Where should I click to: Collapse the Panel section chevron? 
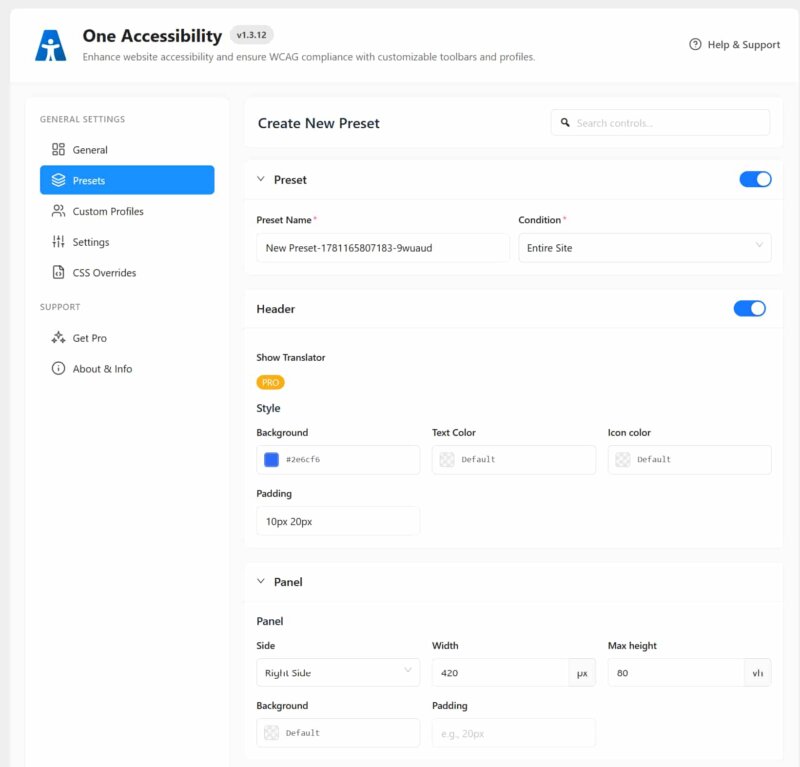click(261, 581)
